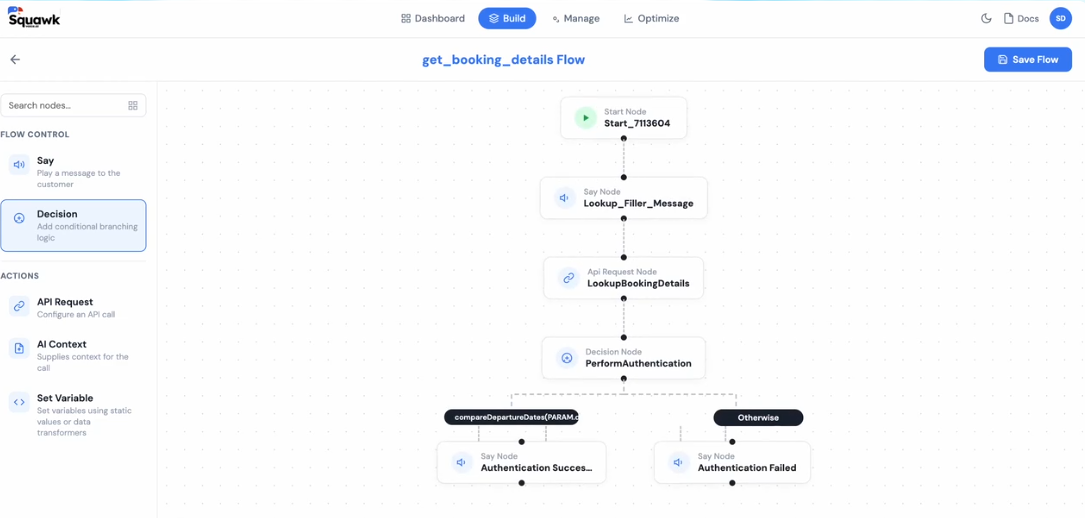Select the Authentication Failed node label
The width and height of the screenshot is (1085, 518).
click(747, 468)
